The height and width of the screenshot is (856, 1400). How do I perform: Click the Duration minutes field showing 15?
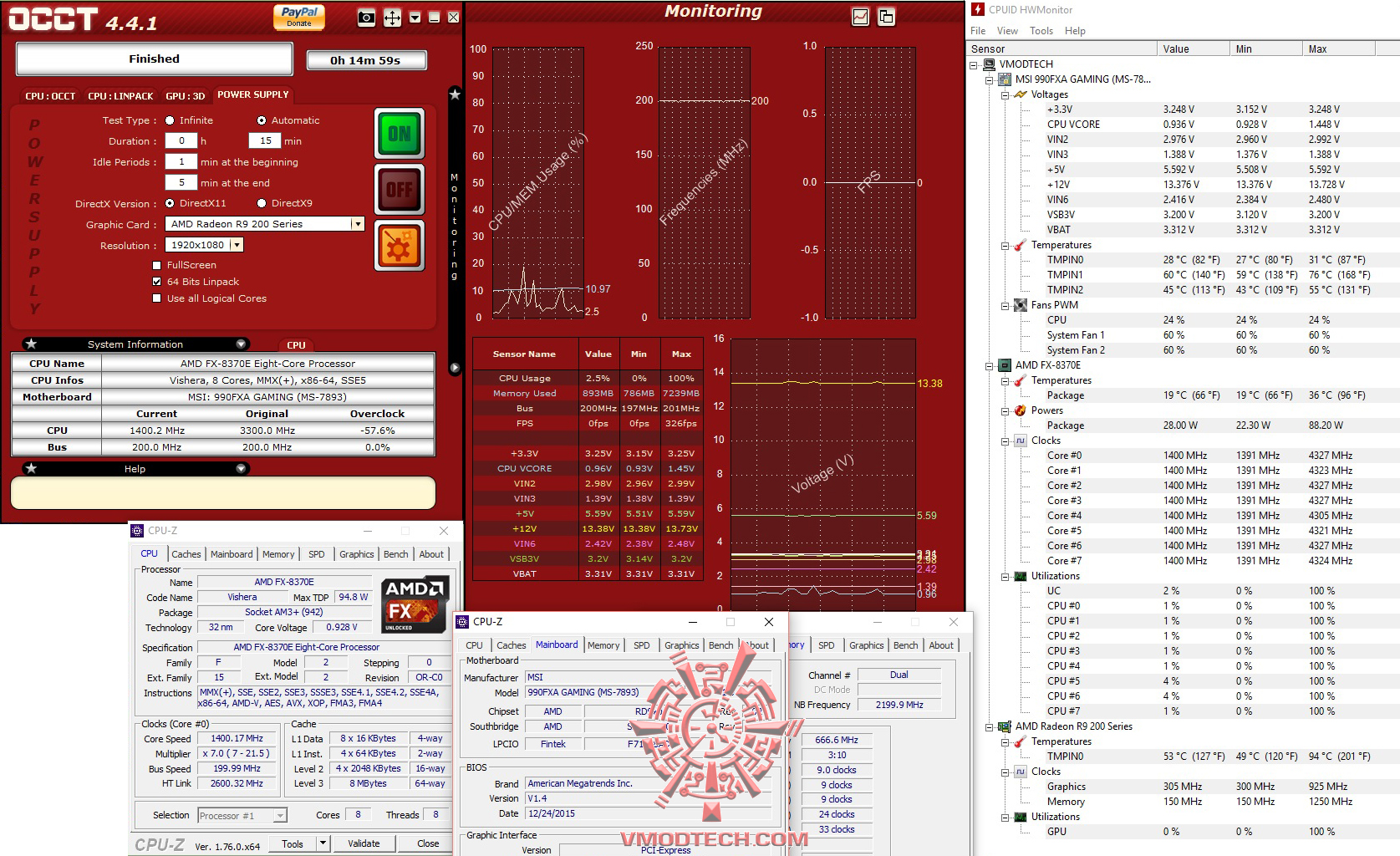[265, 141]
